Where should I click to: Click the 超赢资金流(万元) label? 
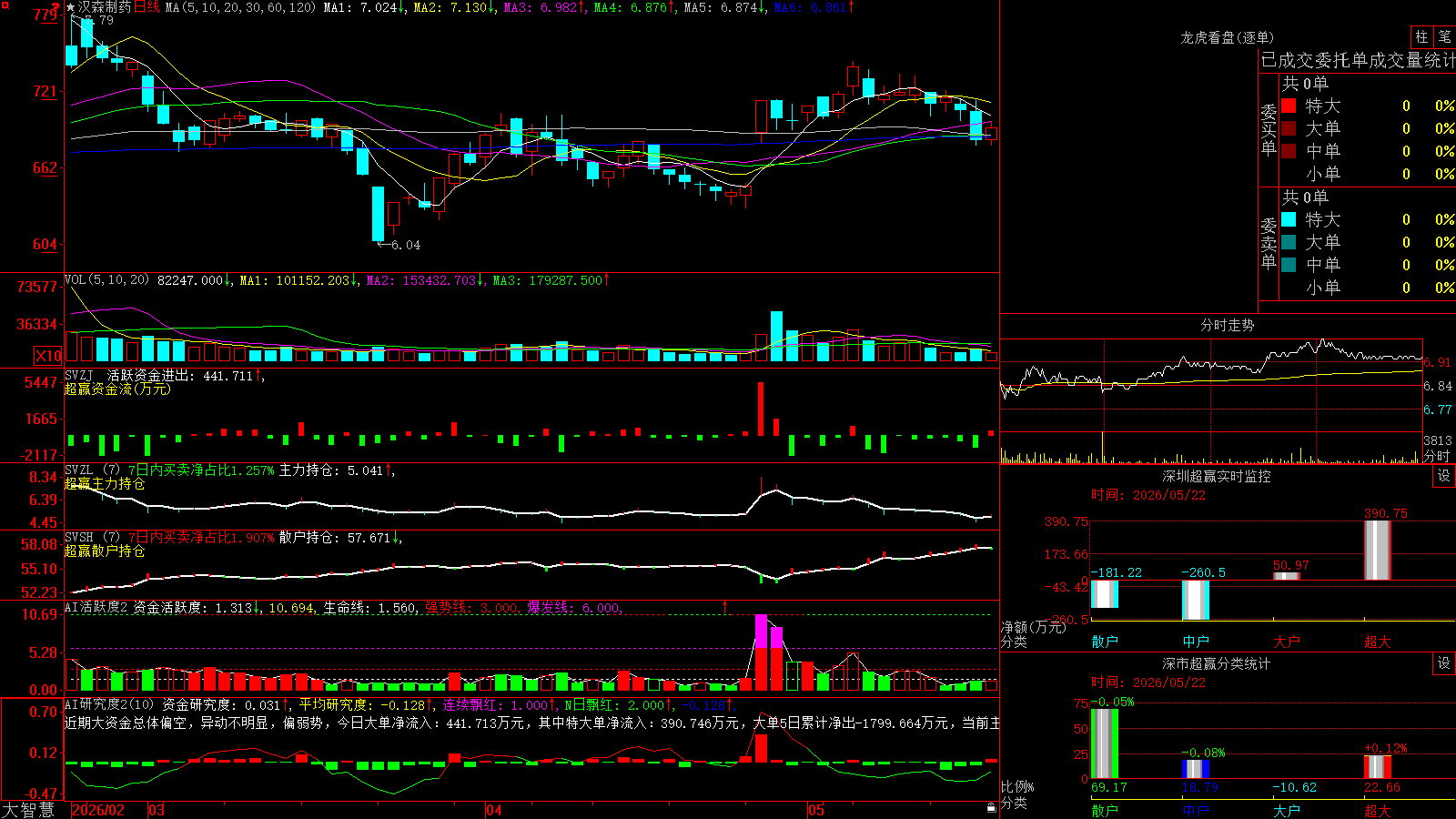pyautogui.click(x=117, y=389)
